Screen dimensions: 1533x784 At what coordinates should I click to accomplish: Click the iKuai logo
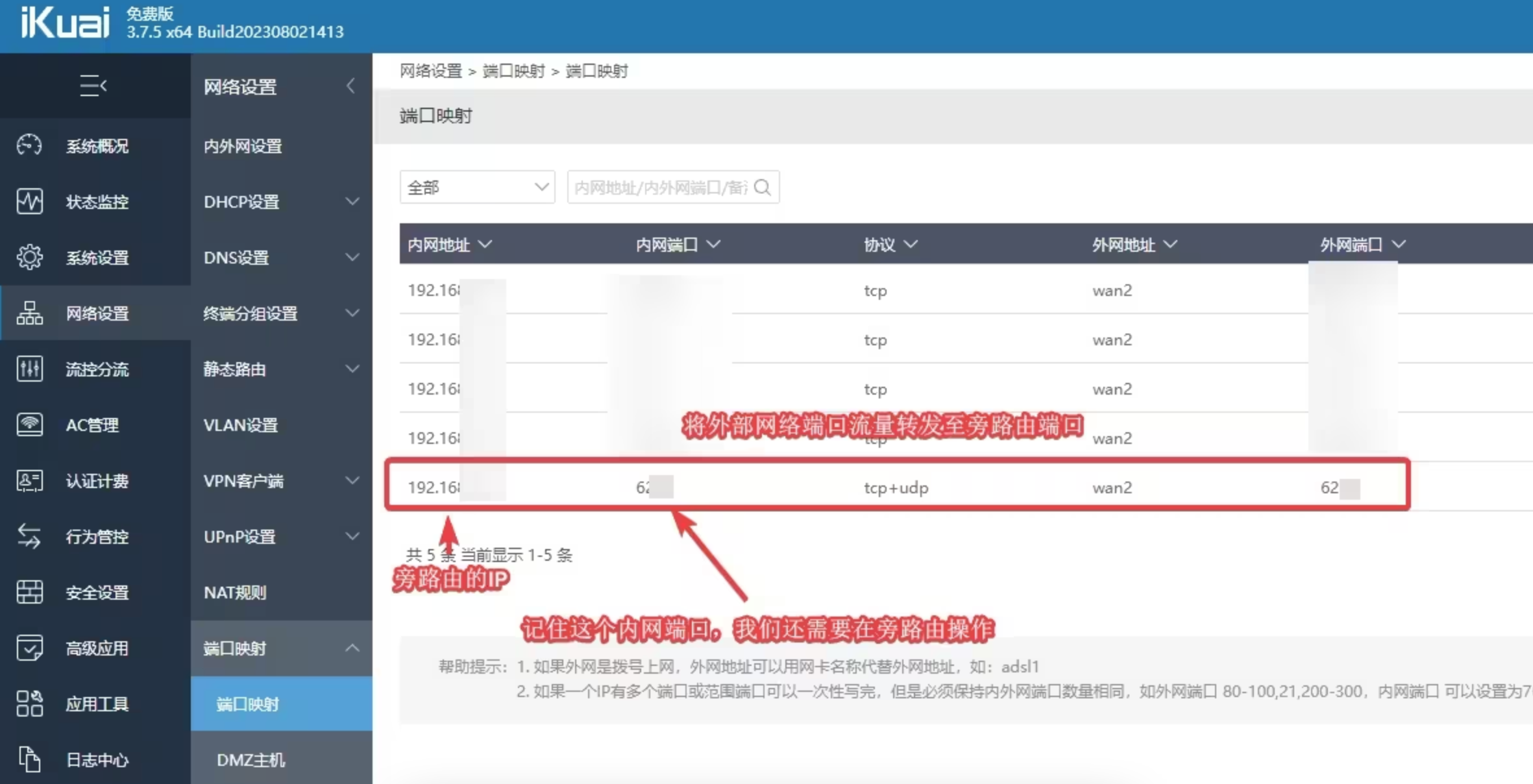65,23
